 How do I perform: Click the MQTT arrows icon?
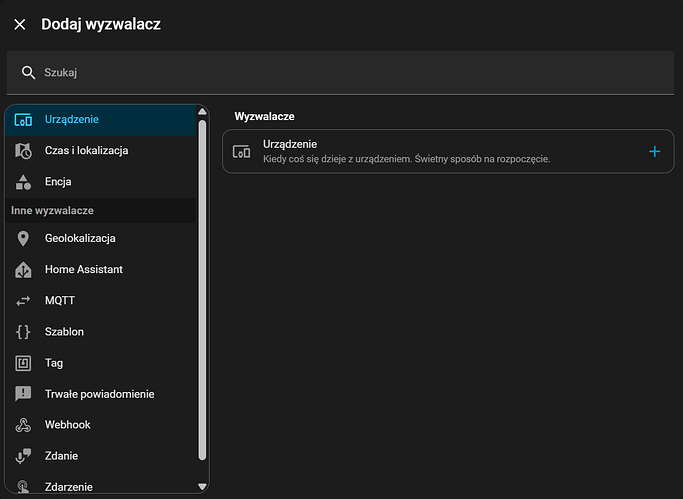(24, 300)
